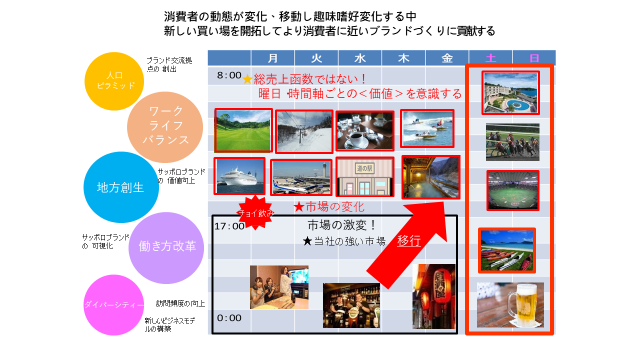Click the cruise ship photo
Image resolution: width=640 pixels, height=360 pixels.
coord(240,176)
